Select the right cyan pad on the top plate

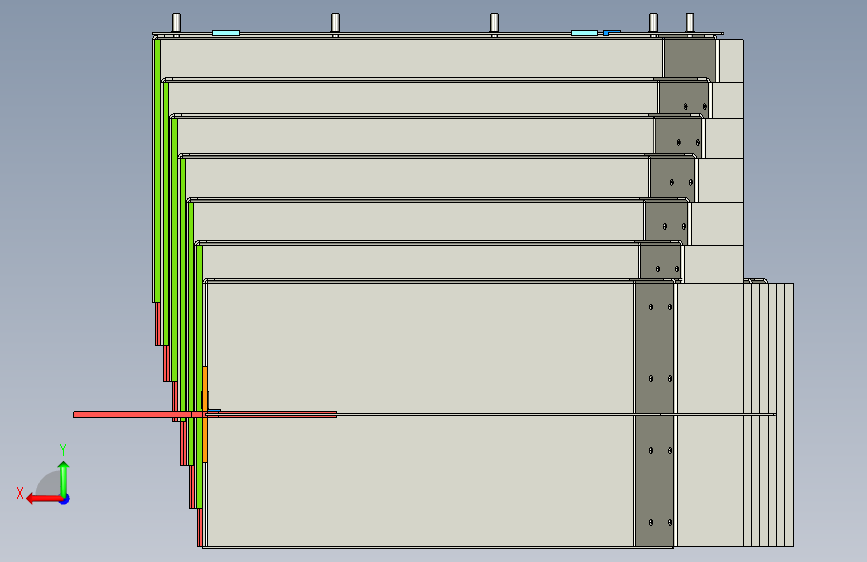click(584, 33)
